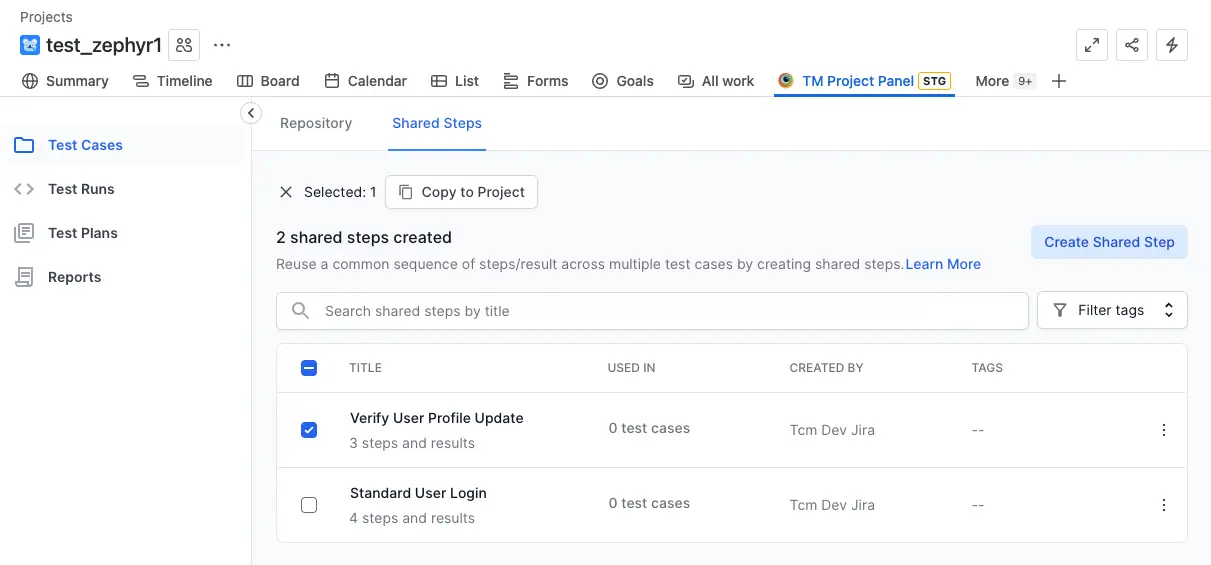Toggle the select-all header checkbox
The width and height of the screenshot is (1211, 565).
309,368
